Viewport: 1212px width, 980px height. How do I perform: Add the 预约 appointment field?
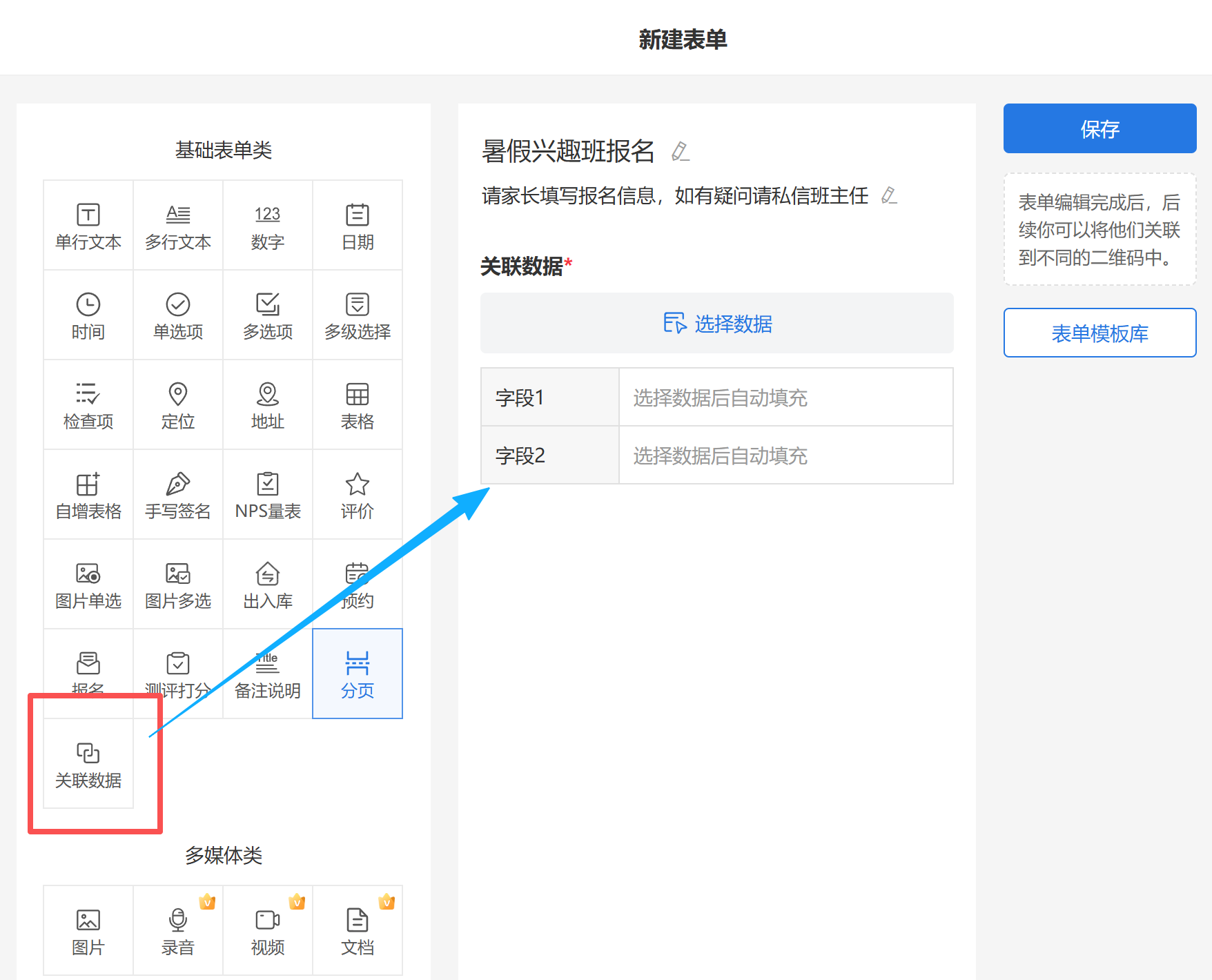pyautogui.click(x=358, y=585)
